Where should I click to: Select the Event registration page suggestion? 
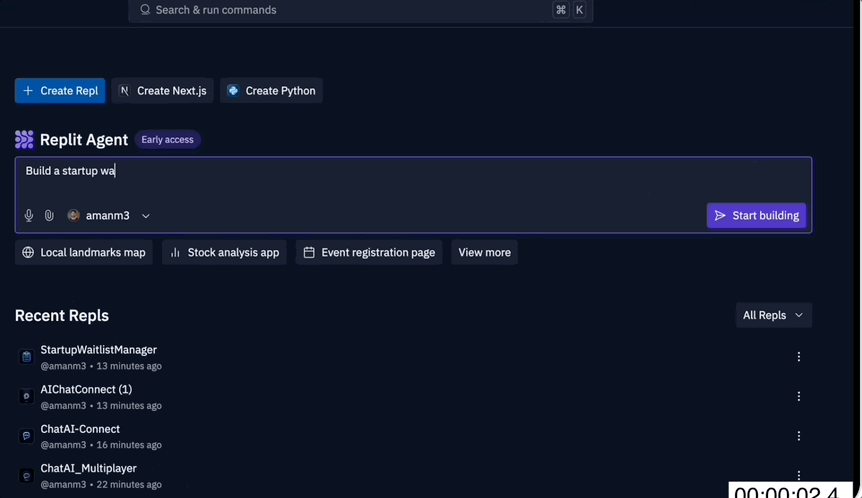pyautogui.click(x=369, y=252)
